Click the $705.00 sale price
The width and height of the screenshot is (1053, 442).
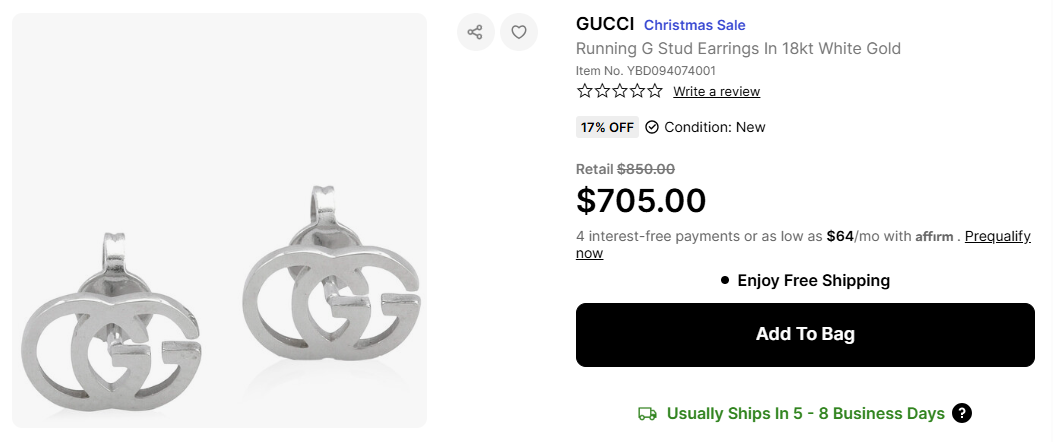(x=641, y=200)
